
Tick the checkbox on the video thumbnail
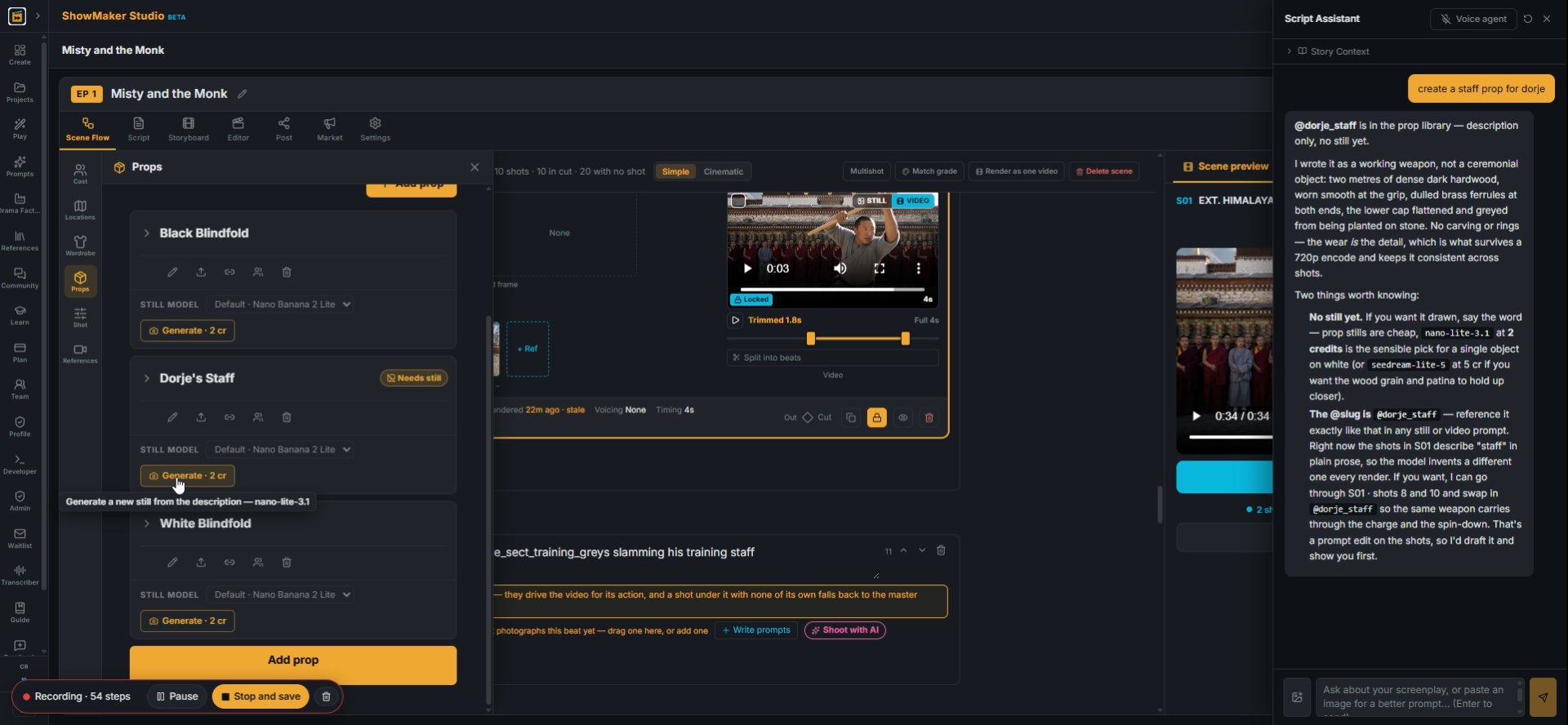[738, 200]
